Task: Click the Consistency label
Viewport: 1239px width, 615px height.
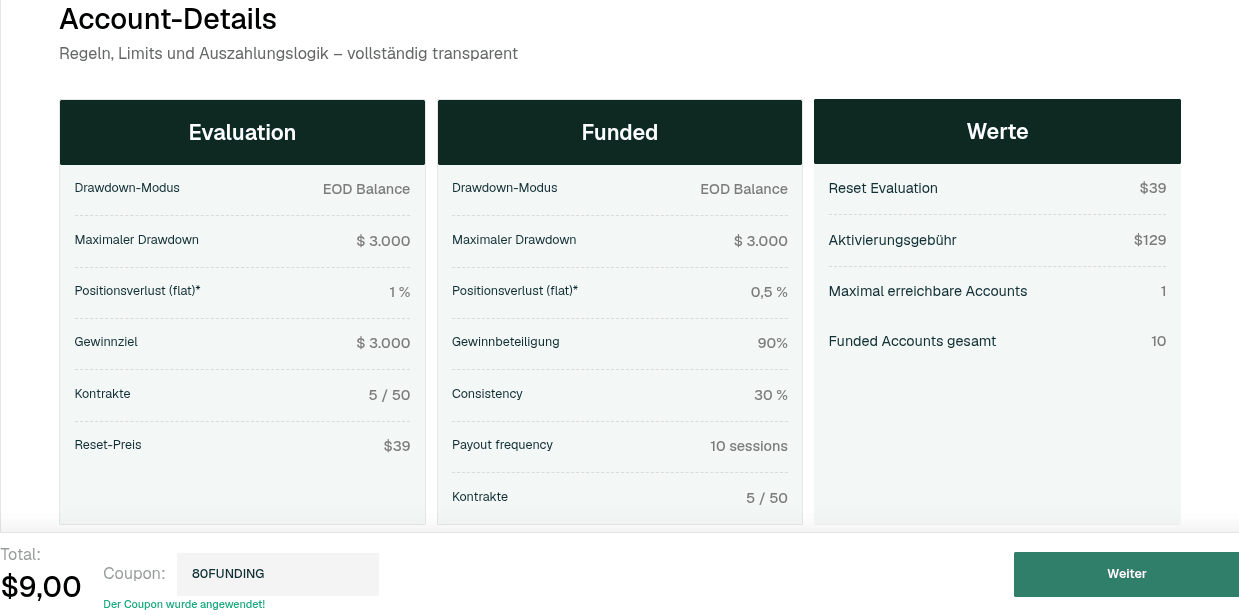Action: coord(487,394)
